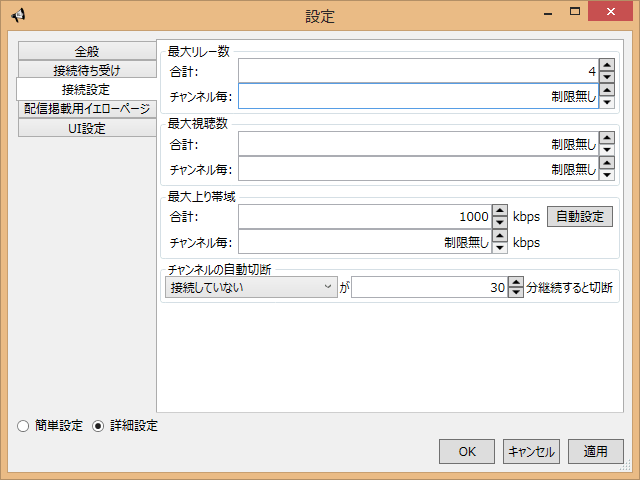Click the 最大リレー数 合計 field showing 4
The height and width of the screenshot is (480, 640).
(x=419, y=71)
